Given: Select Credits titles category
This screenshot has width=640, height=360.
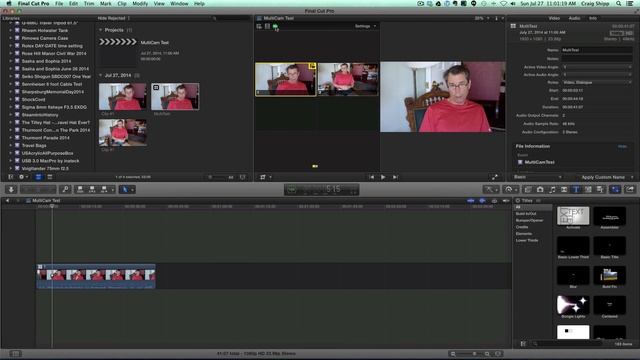Looking at the screenshot, I should pos(522,227).
